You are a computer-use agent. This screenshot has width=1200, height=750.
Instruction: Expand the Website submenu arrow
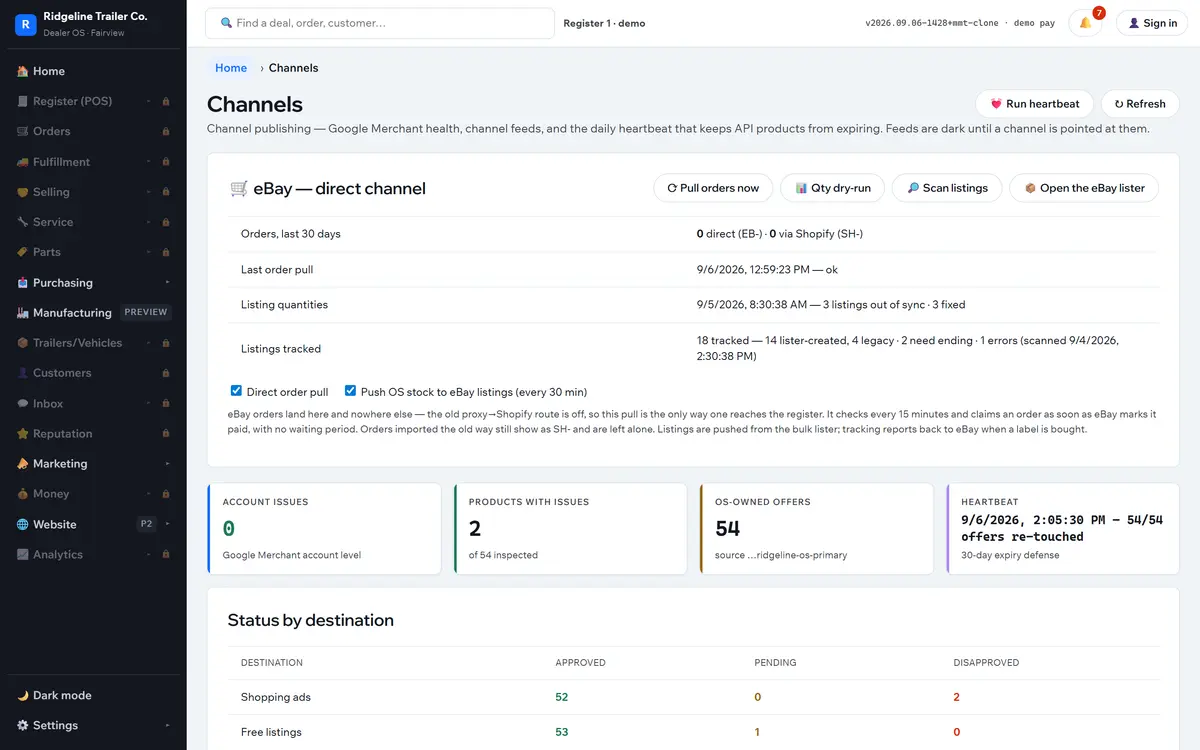[167, 524]
